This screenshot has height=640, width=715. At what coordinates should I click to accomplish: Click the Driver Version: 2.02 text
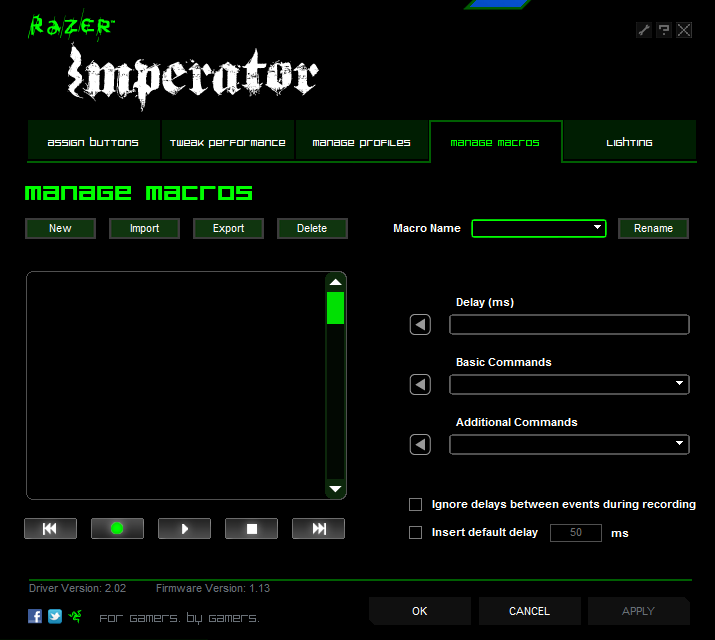point(78,588)
